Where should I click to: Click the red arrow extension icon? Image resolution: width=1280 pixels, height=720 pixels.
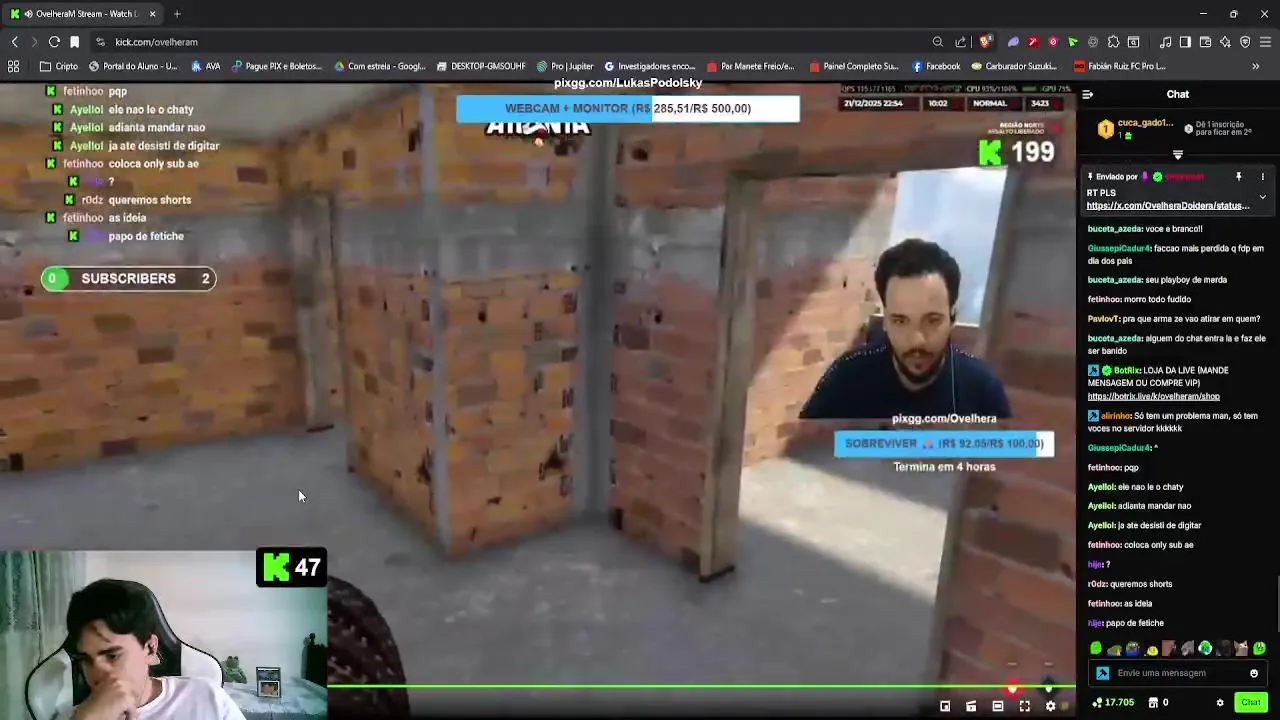1033,42
